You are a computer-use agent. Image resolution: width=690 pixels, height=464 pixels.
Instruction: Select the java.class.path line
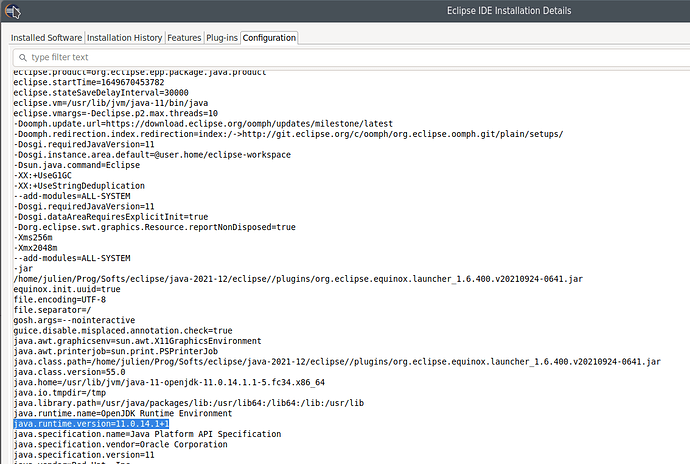coord(337,361)
